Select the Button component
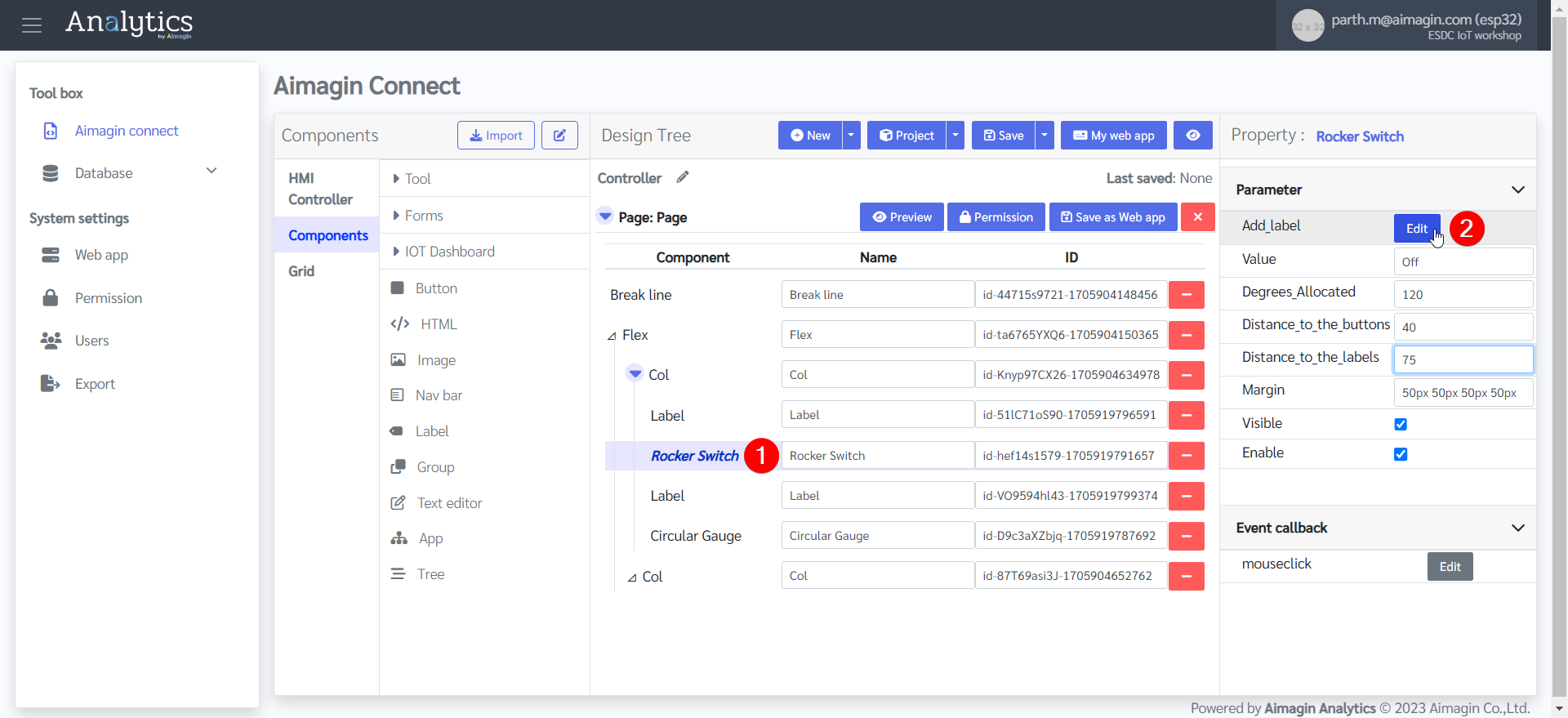The height and width of the screenshot is (718, 1568). click(x=436, y=288)
